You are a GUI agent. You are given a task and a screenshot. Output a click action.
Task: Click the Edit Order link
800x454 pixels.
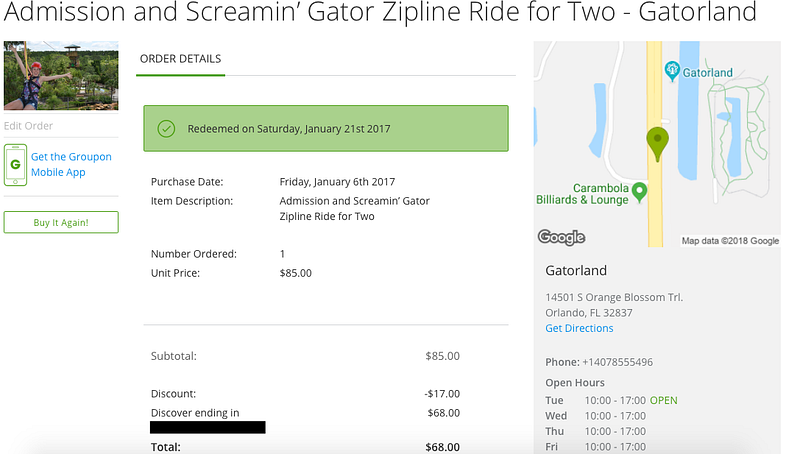tap(28, 126)
